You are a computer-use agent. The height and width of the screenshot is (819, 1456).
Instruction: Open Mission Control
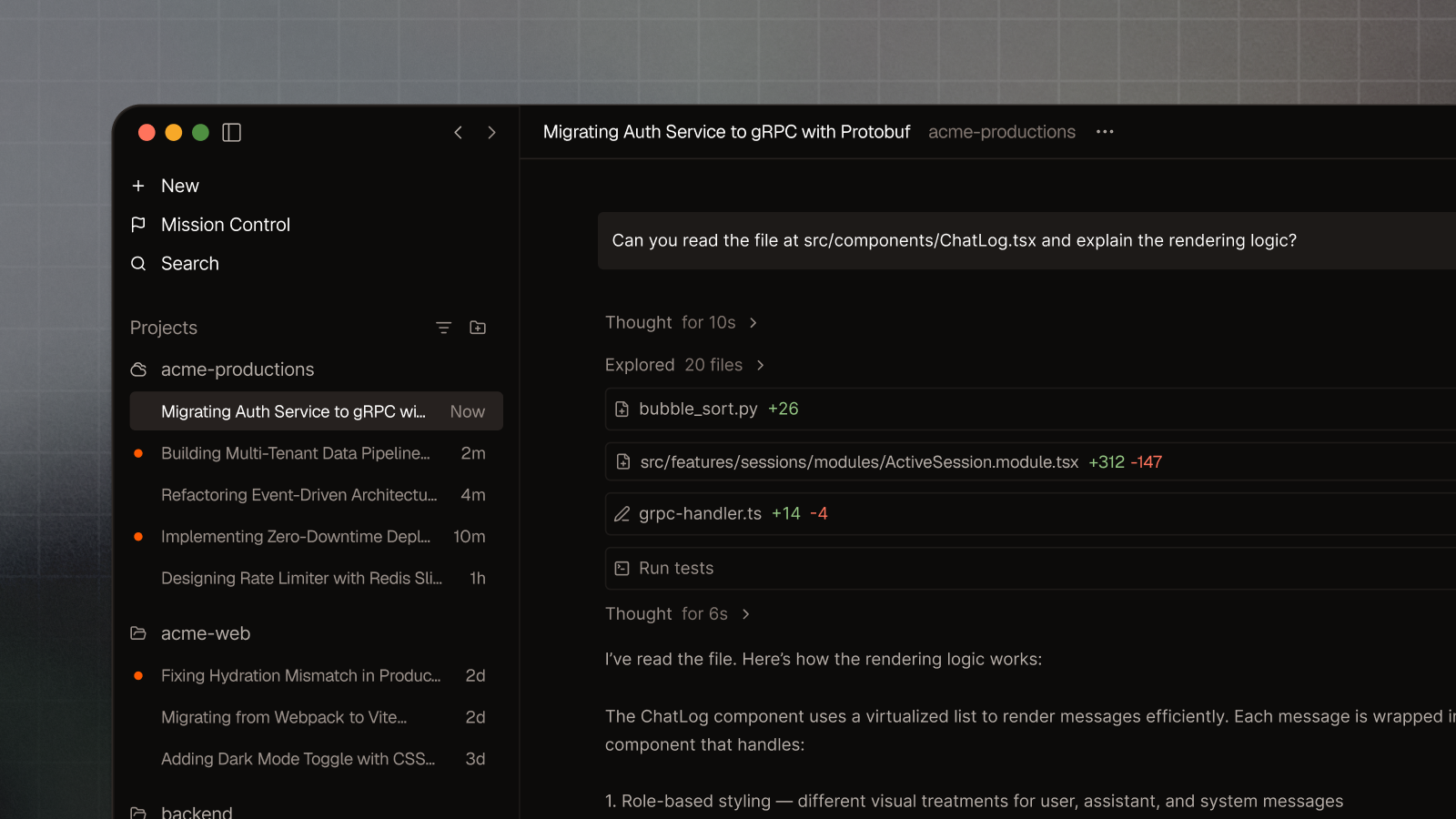(226, 225)
